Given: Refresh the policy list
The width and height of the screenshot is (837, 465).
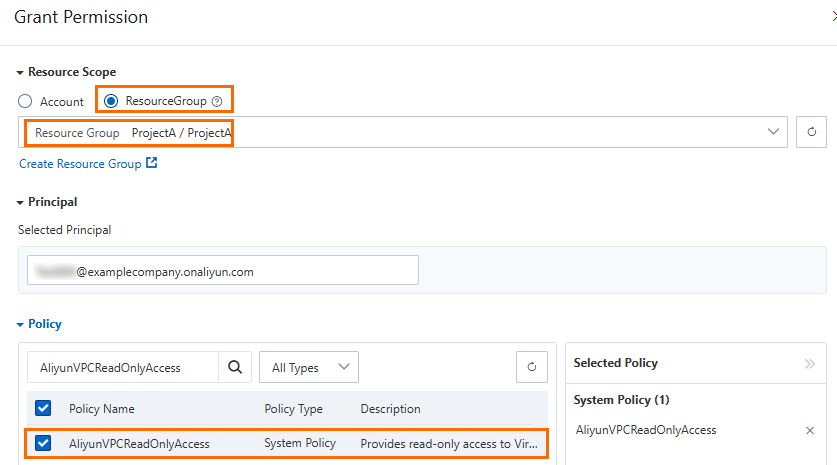Looking at the screenshot, I should coord(532,367).
